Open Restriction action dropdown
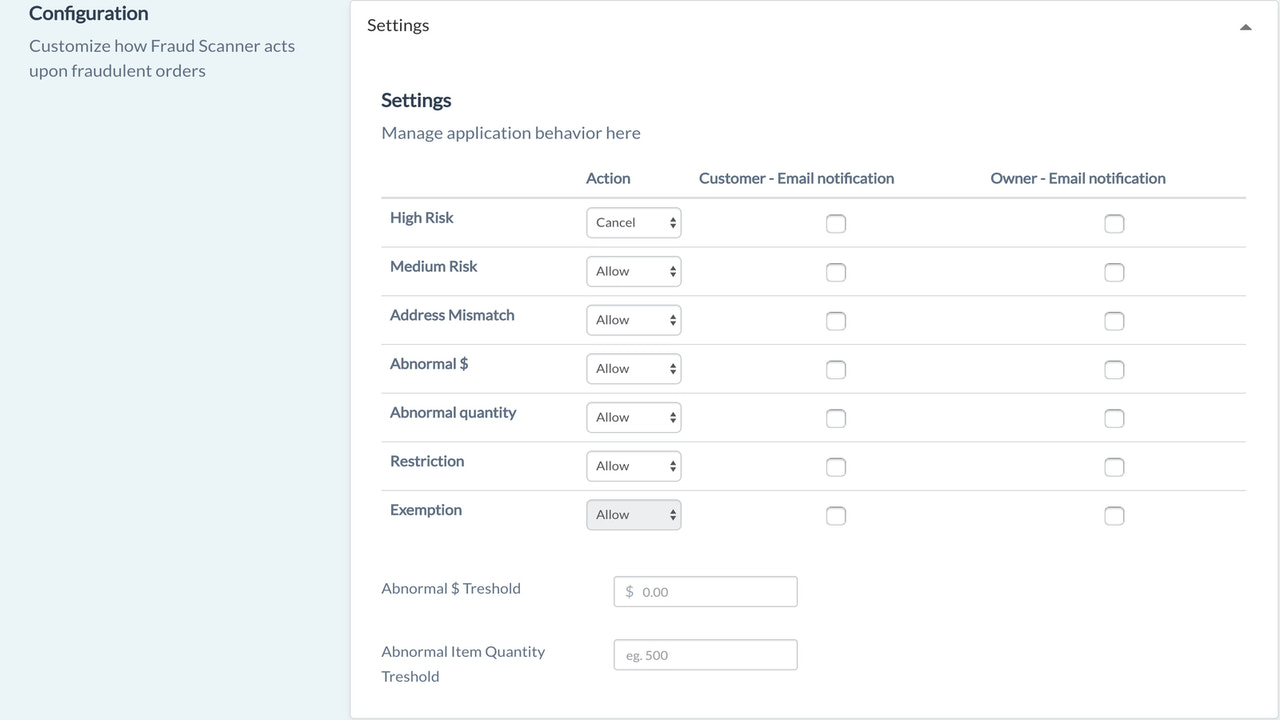The width and height of the screenshot is (1280, 720). 633,466
